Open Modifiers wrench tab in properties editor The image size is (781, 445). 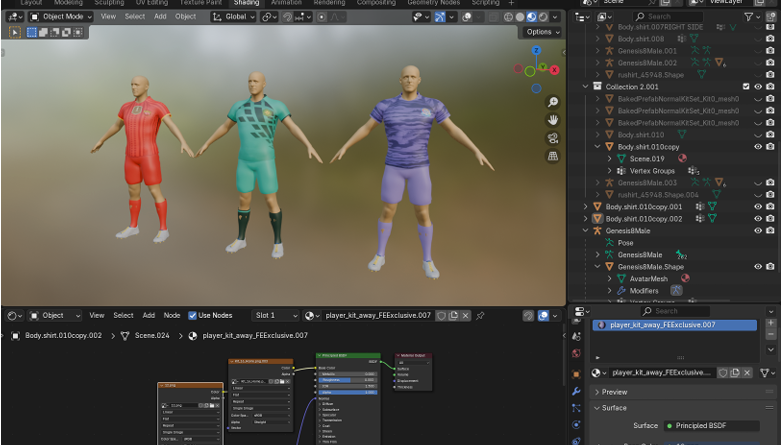click(576, 391)
